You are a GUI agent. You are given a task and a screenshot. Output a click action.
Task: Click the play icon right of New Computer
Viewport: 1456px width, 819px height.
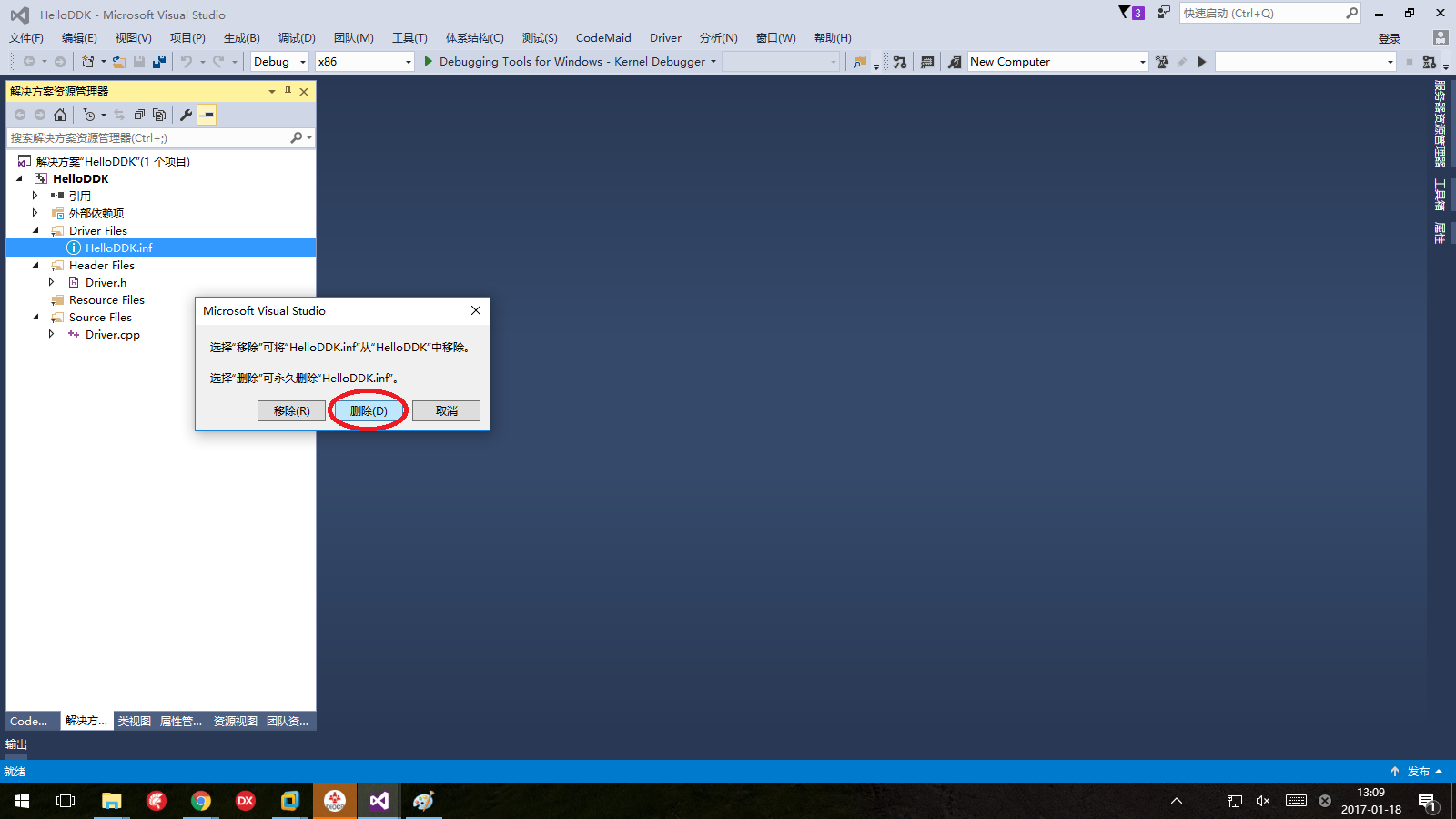(x=1202, y=62)
